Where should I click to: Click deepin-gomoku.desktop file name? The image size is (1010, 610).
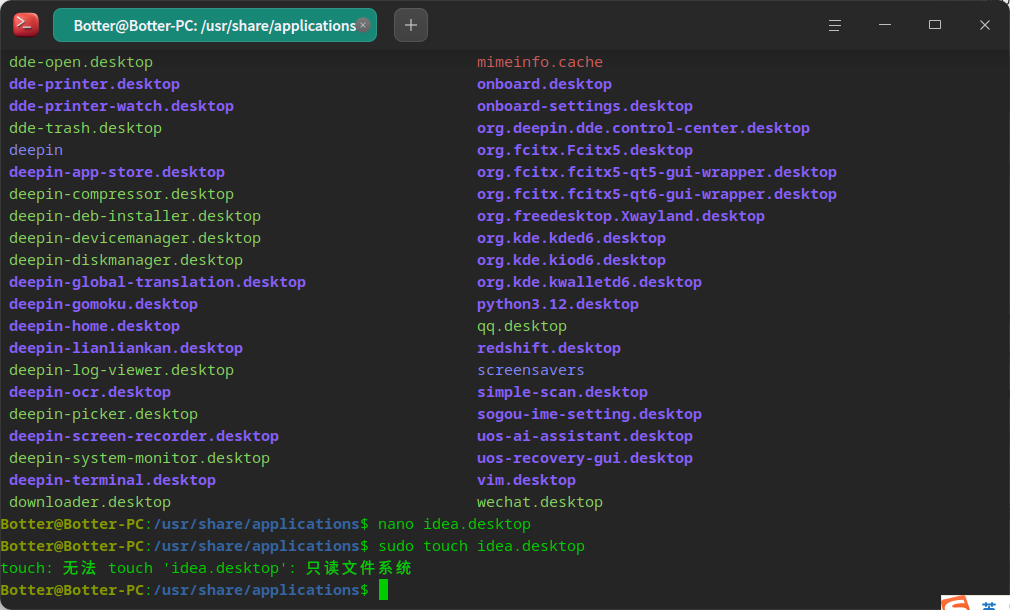[104, 304]
